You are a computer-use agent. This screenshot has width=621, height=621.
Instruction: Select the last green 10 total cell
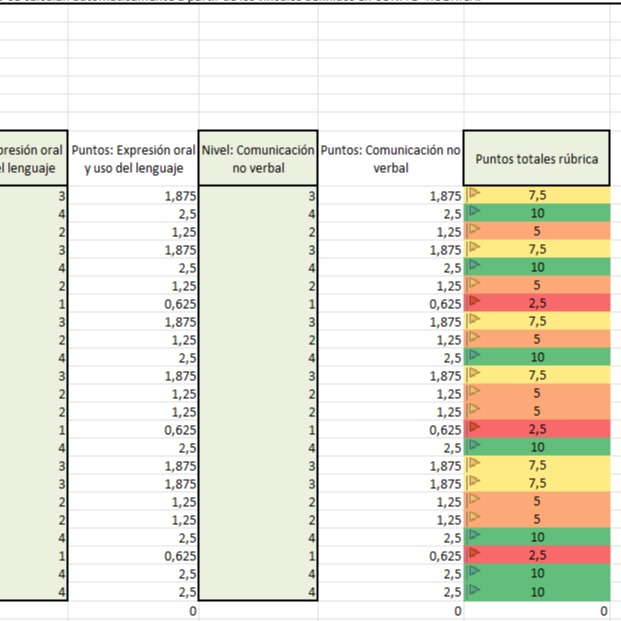coord(538,591)
